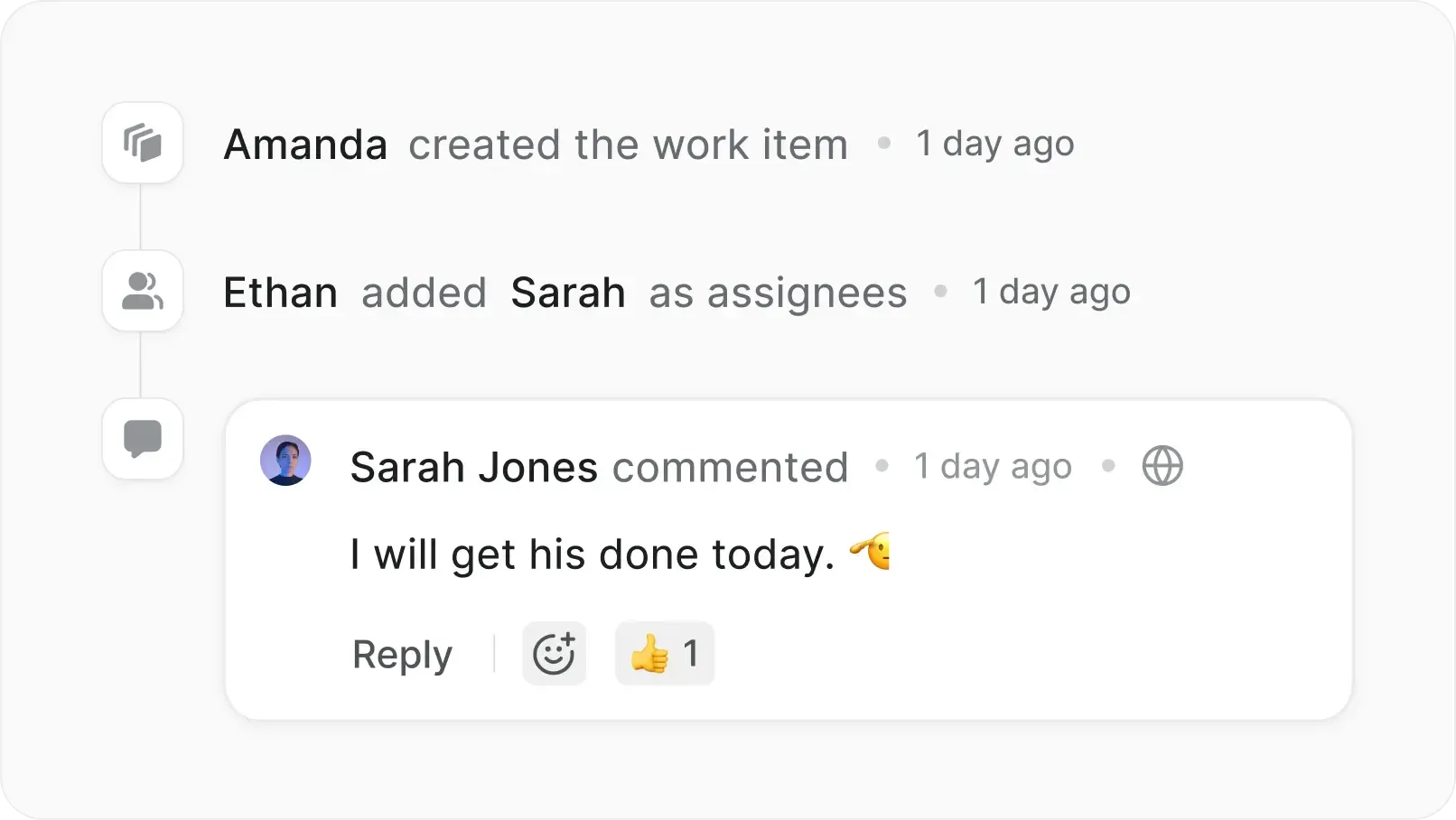Expand Ethan's assignee change entry

tap(632, 292)
